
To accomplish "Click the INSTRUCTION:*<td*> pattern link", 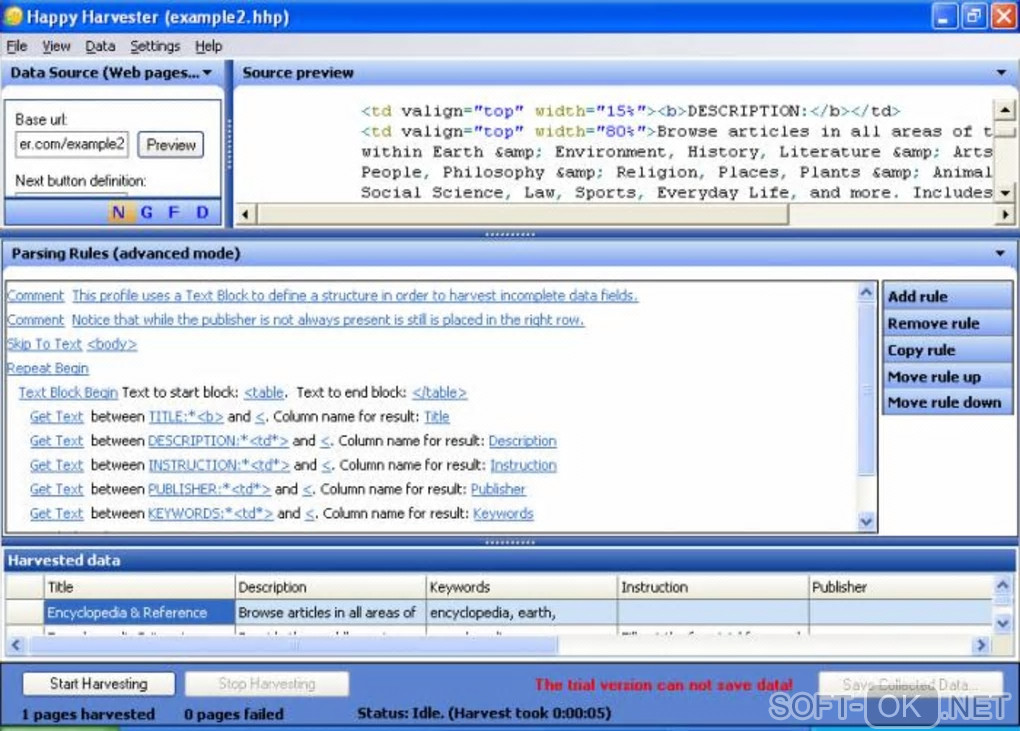I will (219, 465).
